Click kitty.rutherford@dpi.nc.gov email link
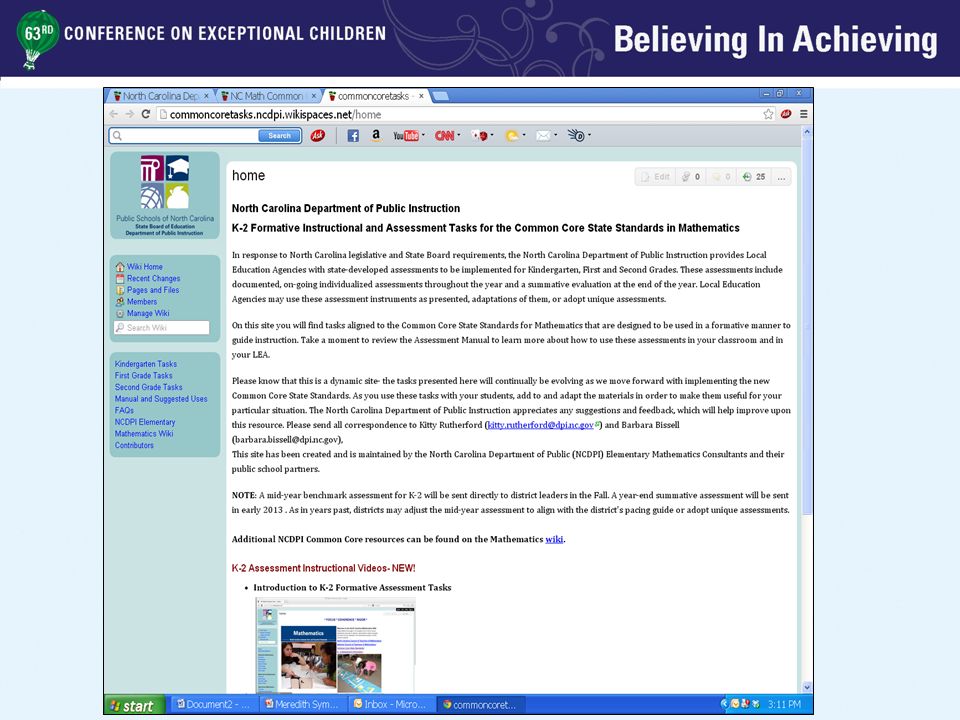 [540, 425]
